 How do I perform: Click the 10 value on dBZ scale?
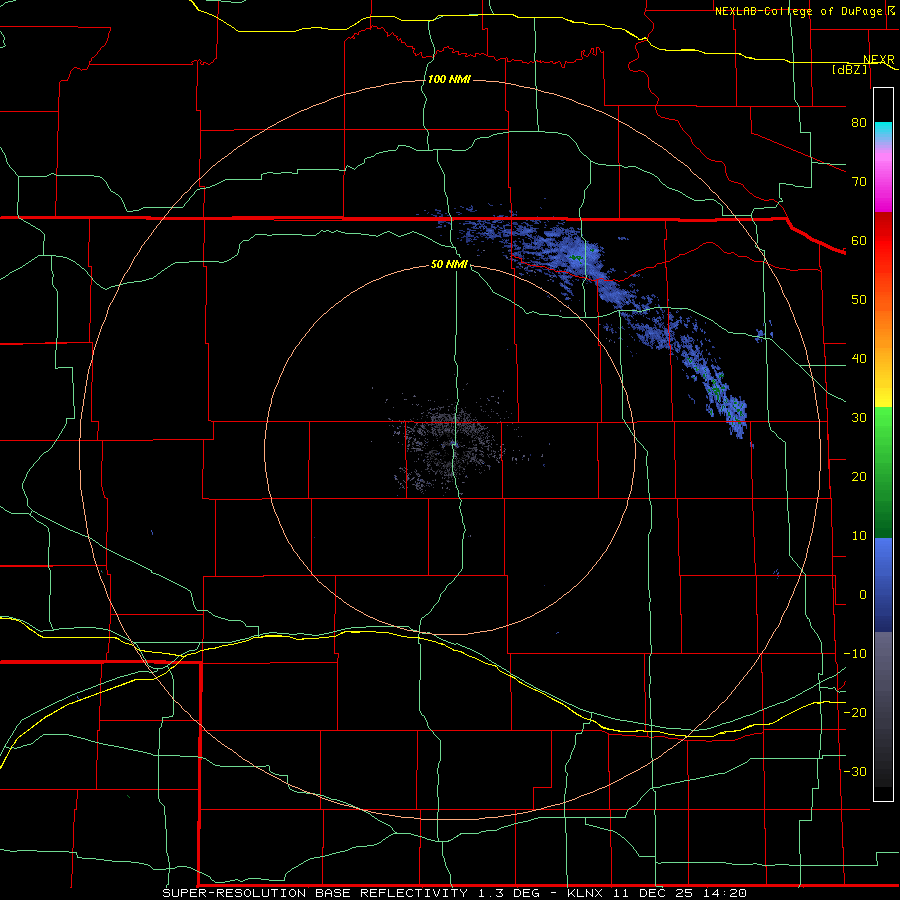[859, 536]
